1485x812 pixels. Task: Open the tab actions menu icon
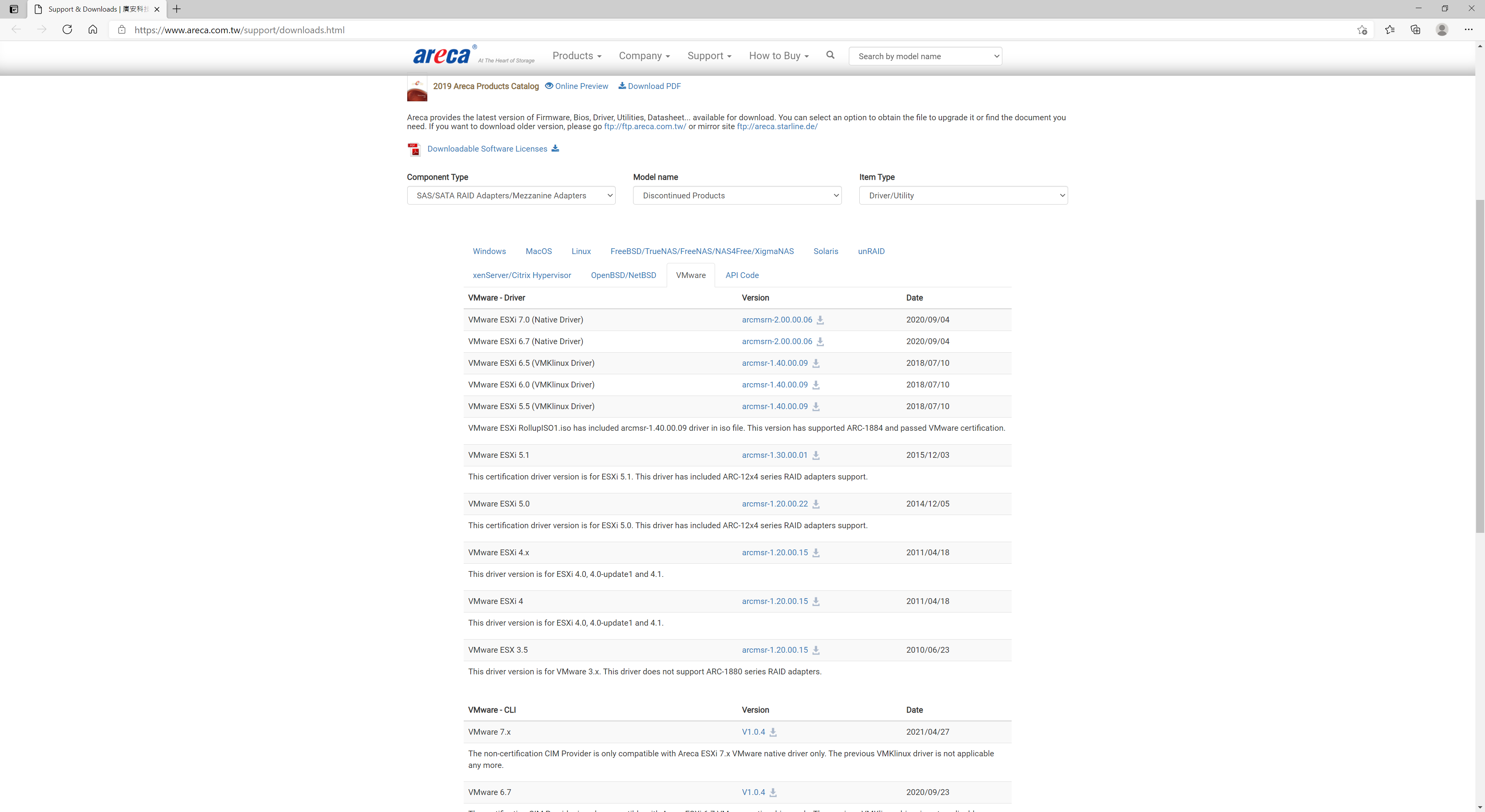pyautogui.click(x=14, y=9)
